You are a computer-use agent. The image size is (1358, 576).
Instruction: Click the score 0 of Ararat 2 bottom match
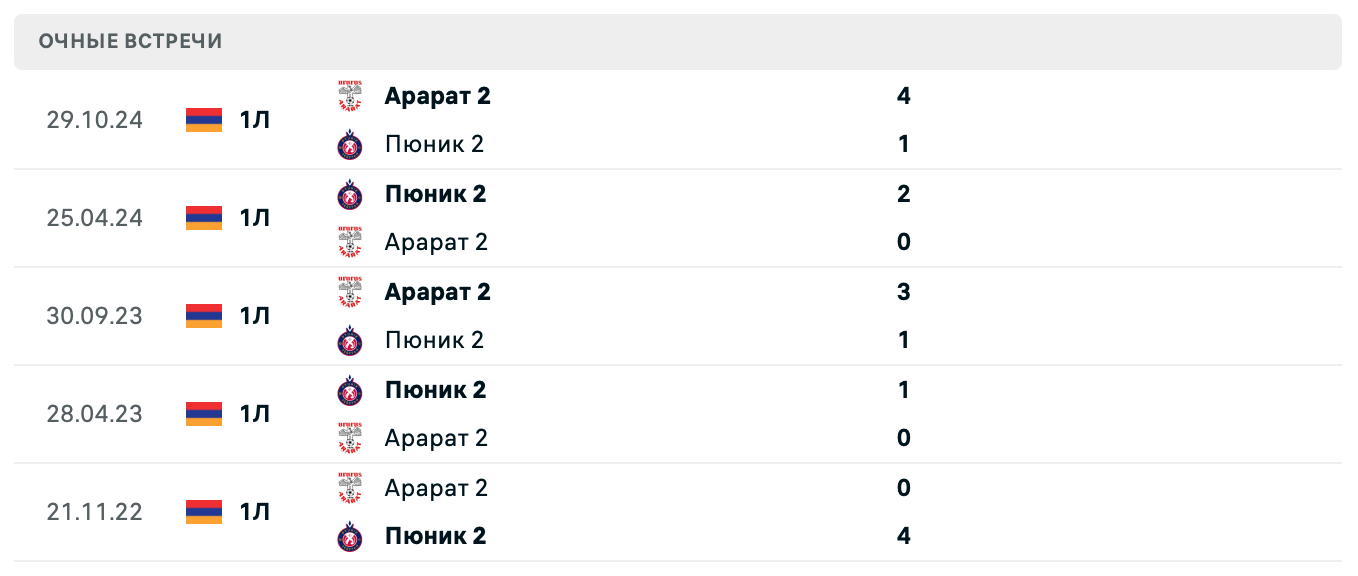pyautogui.click(x=903, y=488)
